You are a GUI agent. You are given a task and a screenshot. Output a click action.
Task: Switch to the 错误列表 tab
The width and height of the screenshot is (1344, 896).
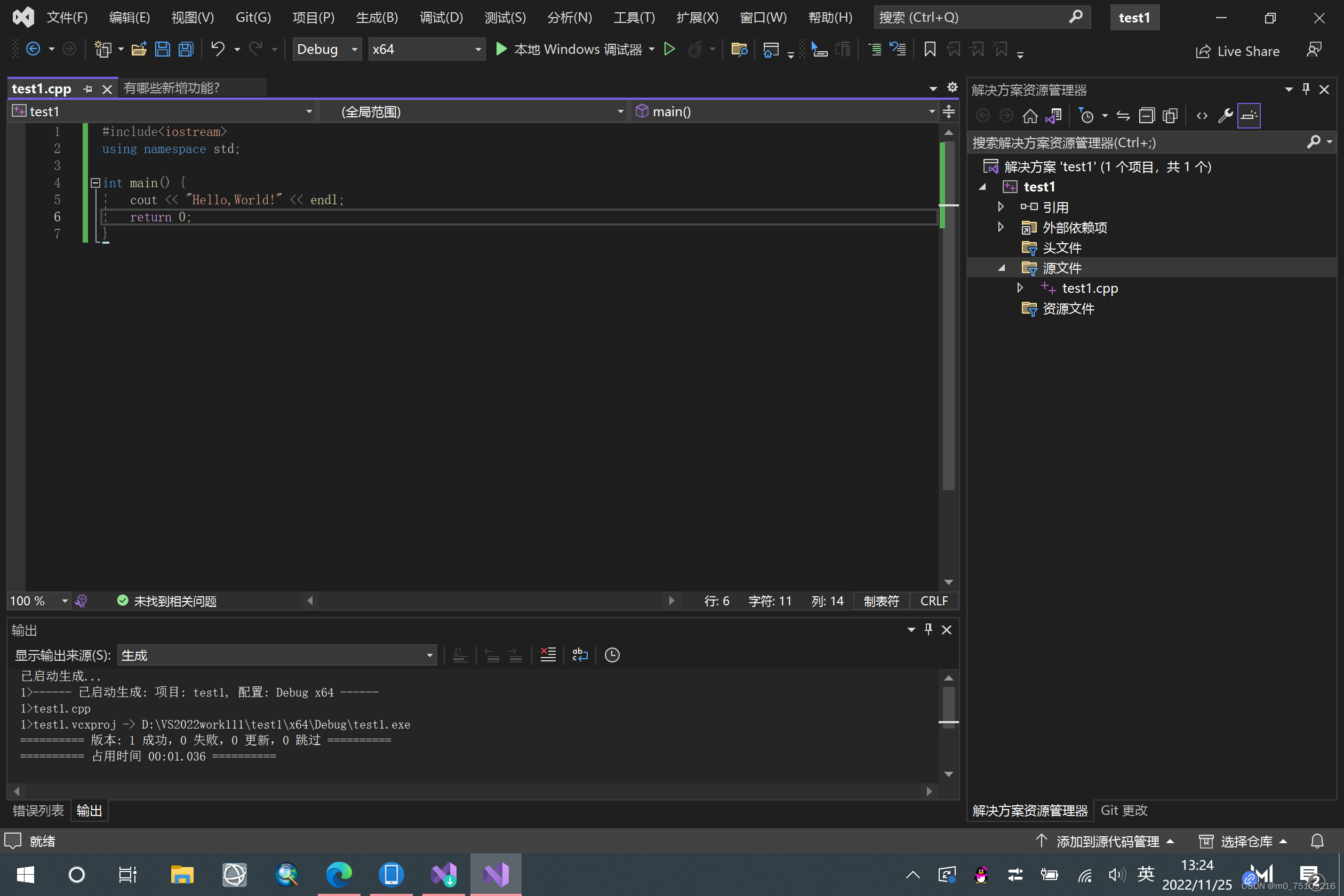(38, 810)
